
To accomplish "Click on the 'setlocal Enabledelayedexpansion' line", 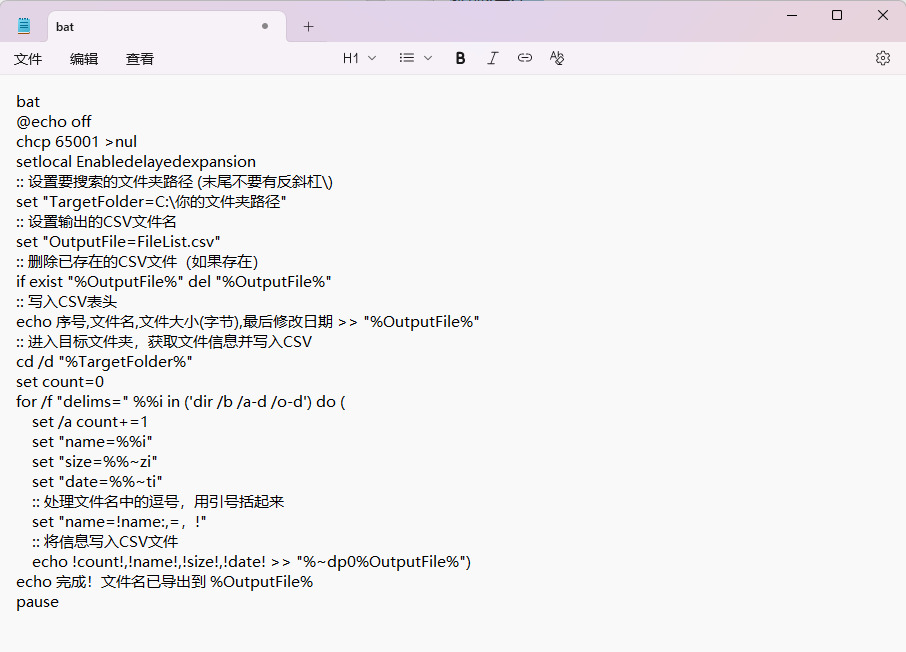I will (x=136, y=162).
